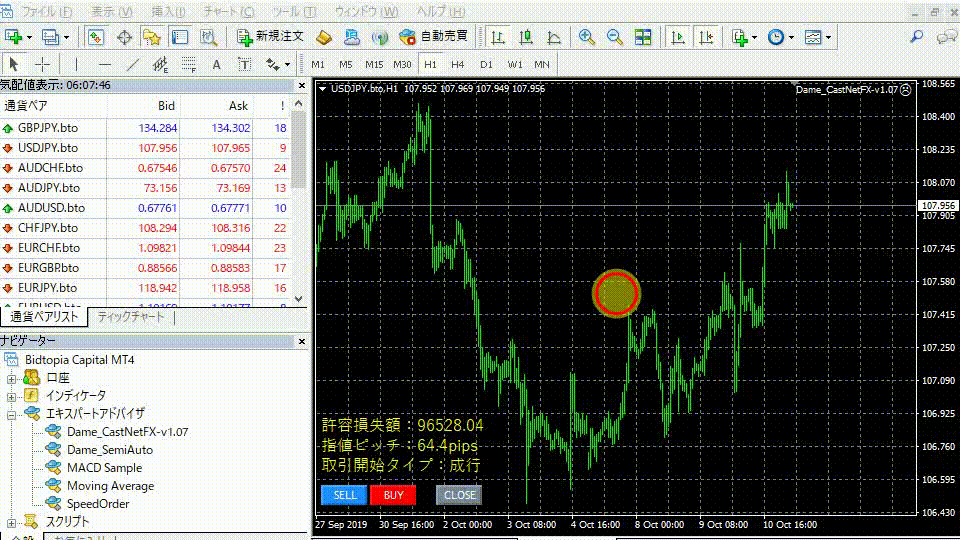The image size is (960, 540).
Task: Select the cursor arrow tool
Action: (14, 64)
